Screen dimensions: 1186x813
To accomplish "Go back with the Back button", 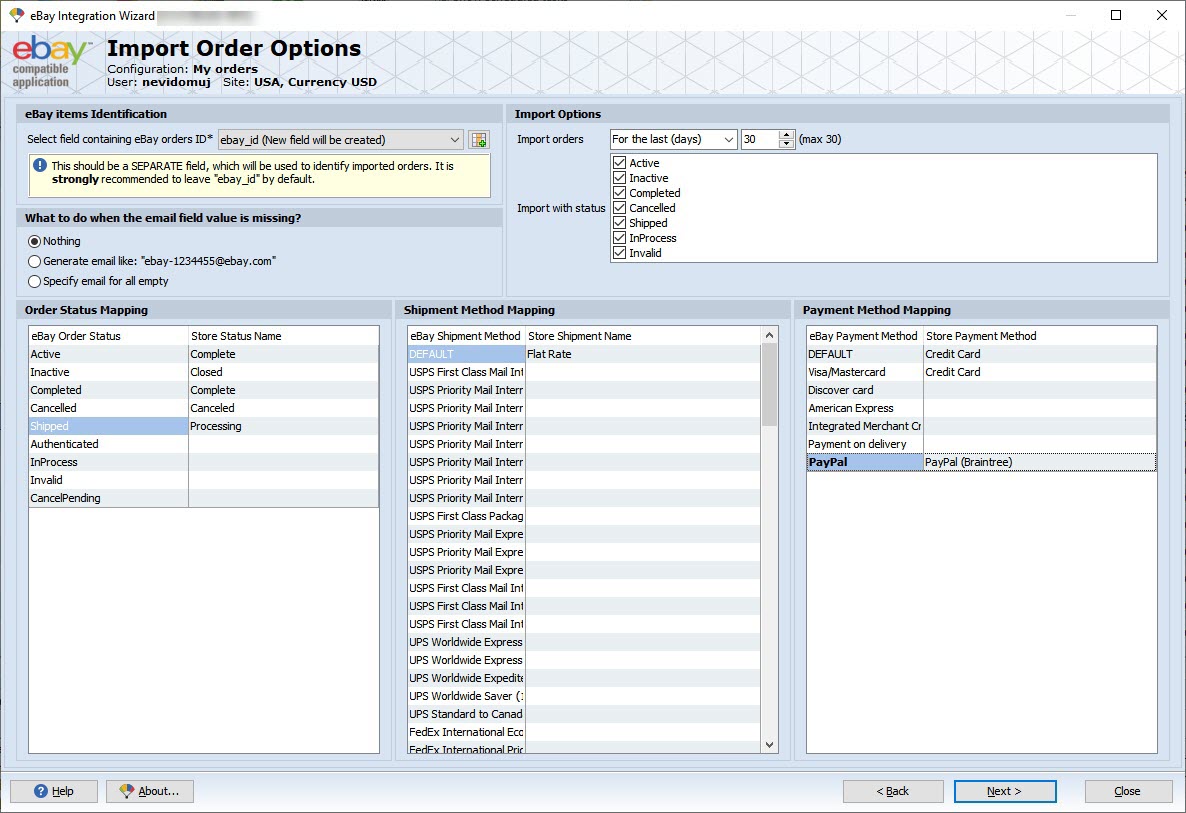I will click(x=893, y=791).
